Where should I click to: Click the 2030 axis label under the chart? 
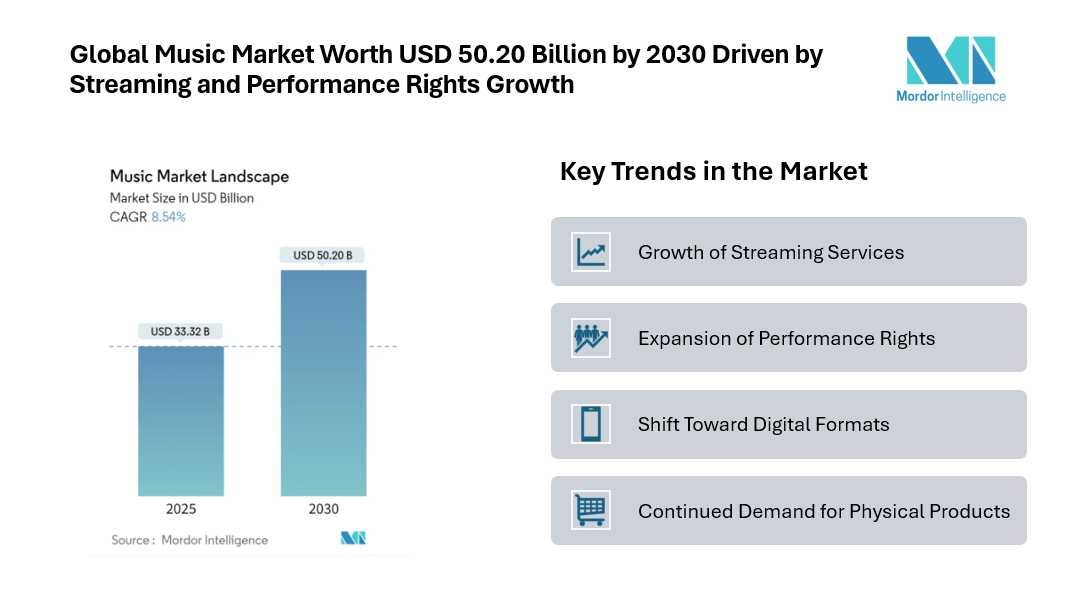[x=323, y=509]
